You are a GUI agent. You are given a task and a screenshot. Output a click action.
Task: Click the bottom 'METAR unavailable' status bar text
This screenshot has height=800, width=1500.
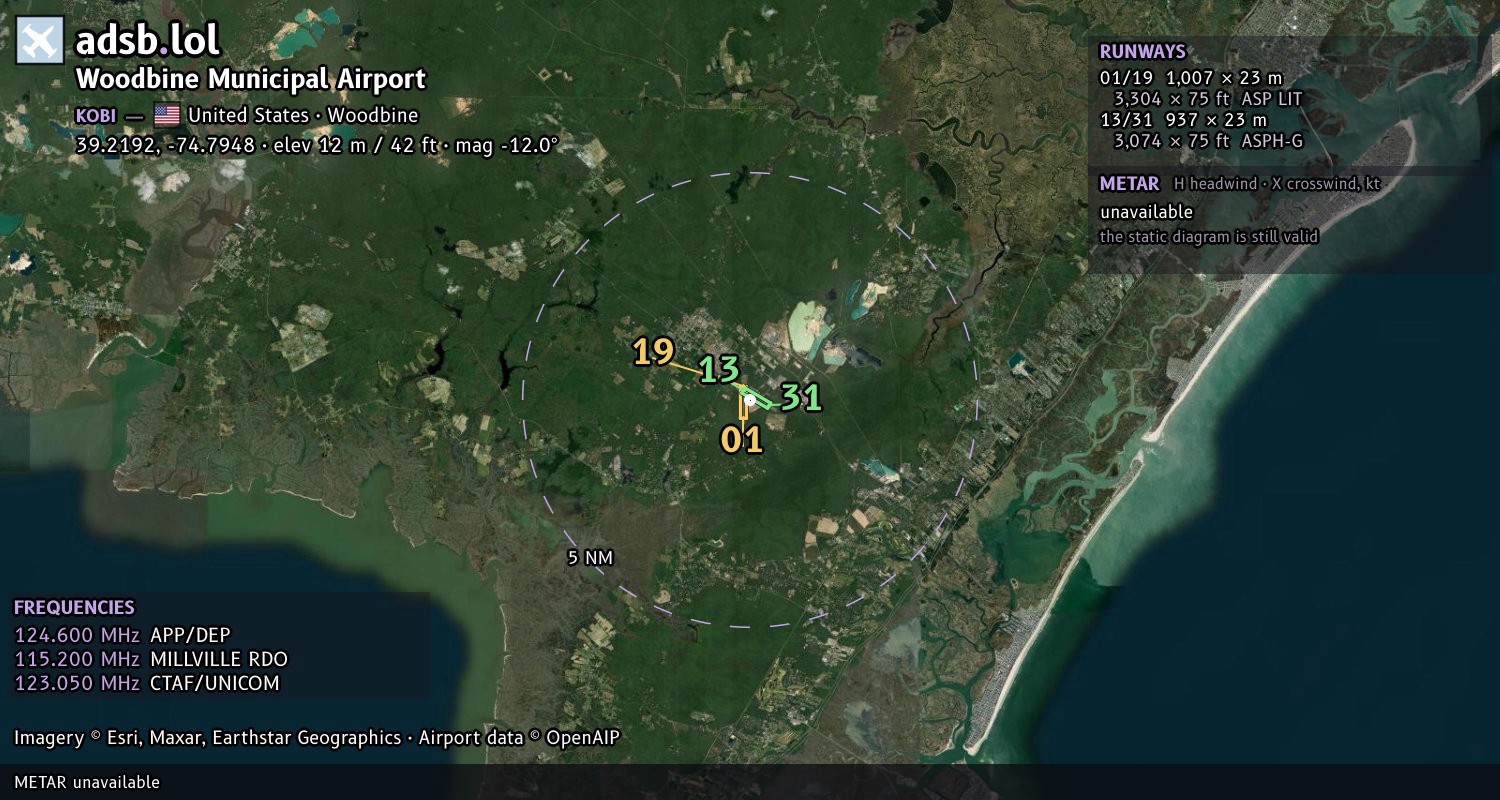(x=87, y=782)
